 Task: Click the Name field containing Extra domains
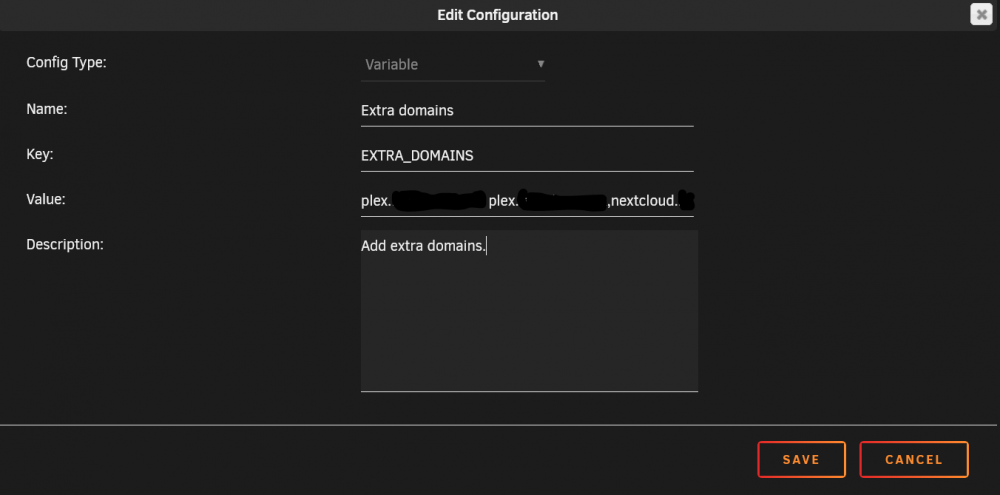[x=527, y=110]
